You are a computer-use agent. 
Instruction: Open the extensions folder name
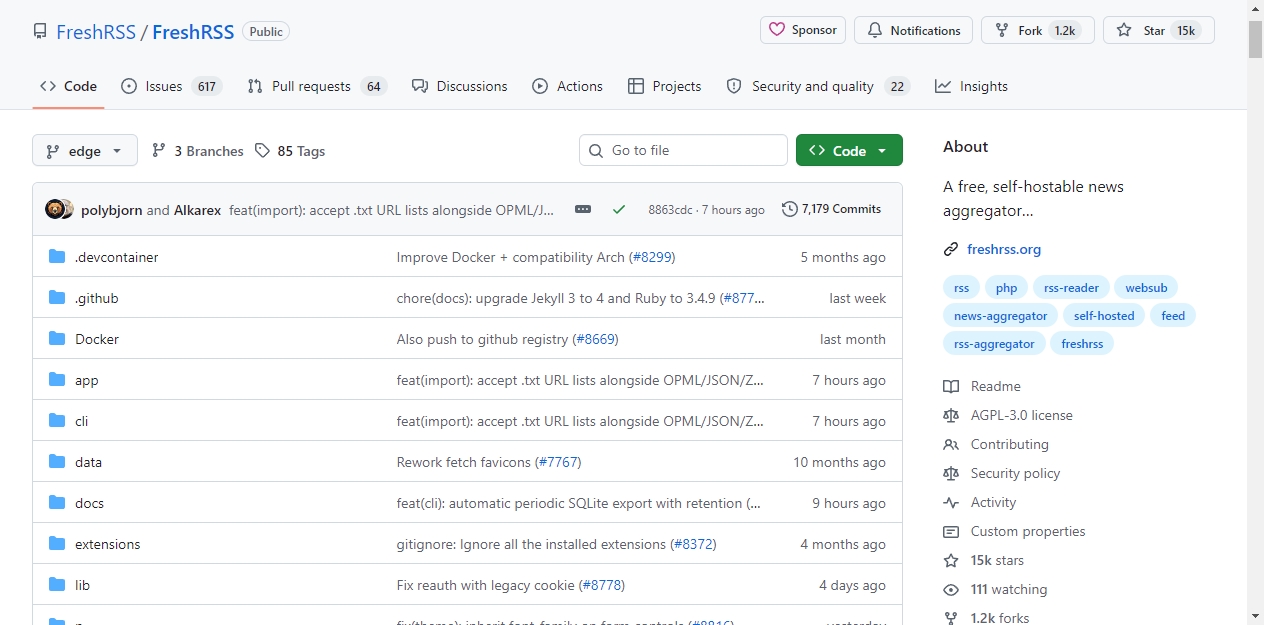(108, 544)
